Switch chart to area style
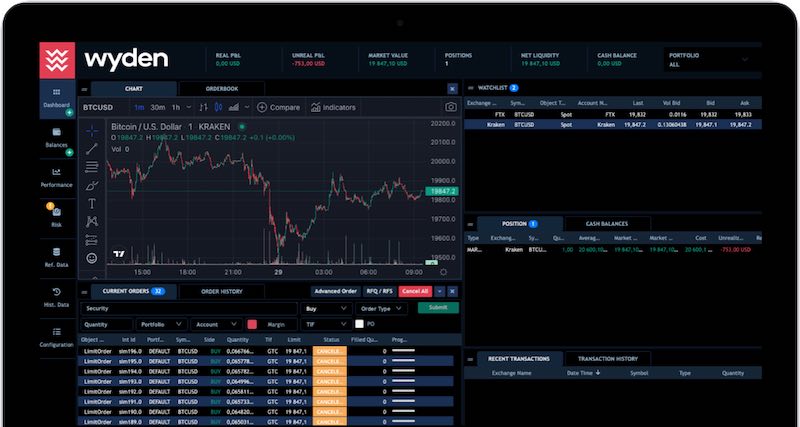 click(x=234, y=107)
